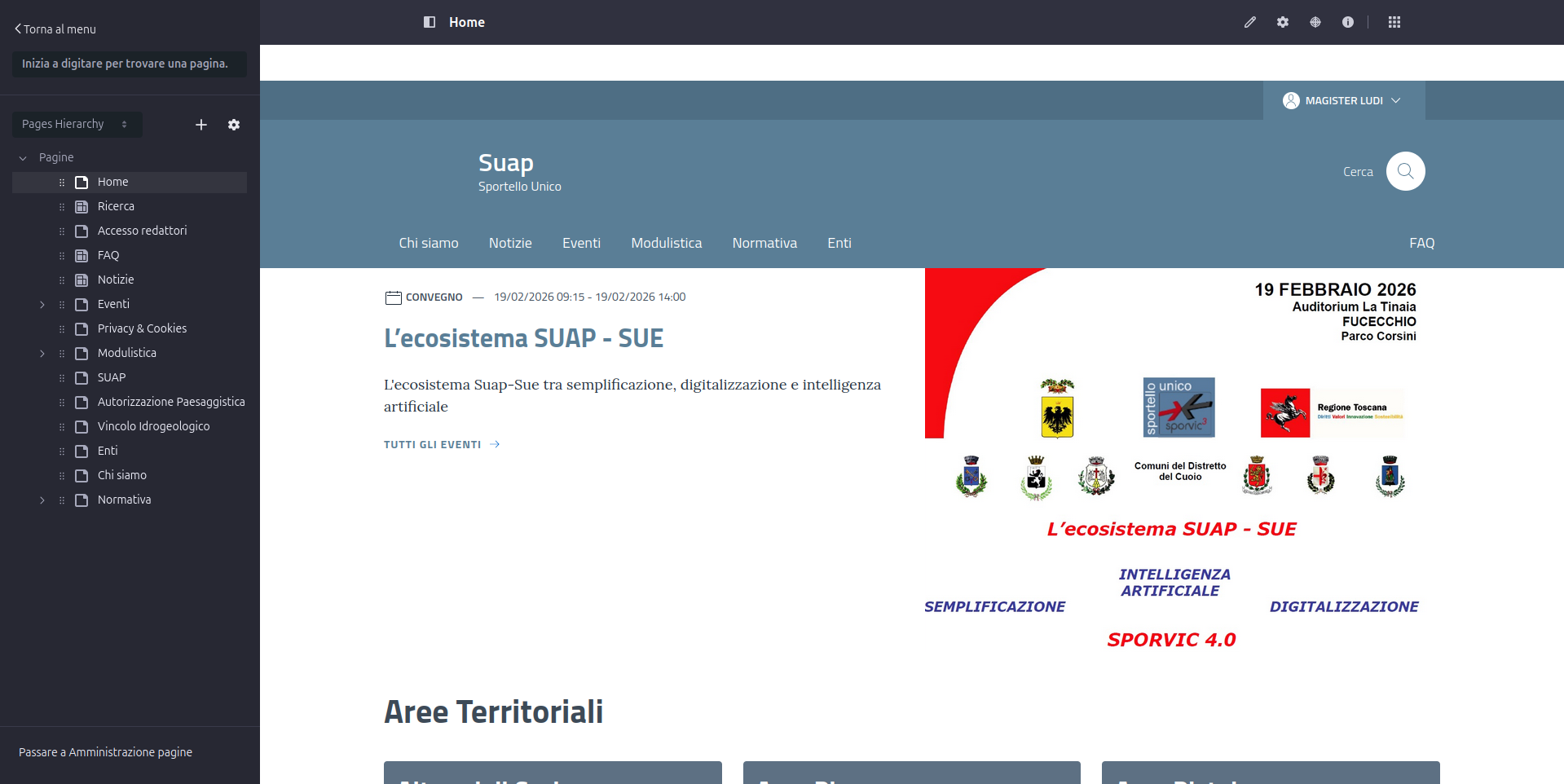Expand the Eventi page tree node

click(42, 305)
